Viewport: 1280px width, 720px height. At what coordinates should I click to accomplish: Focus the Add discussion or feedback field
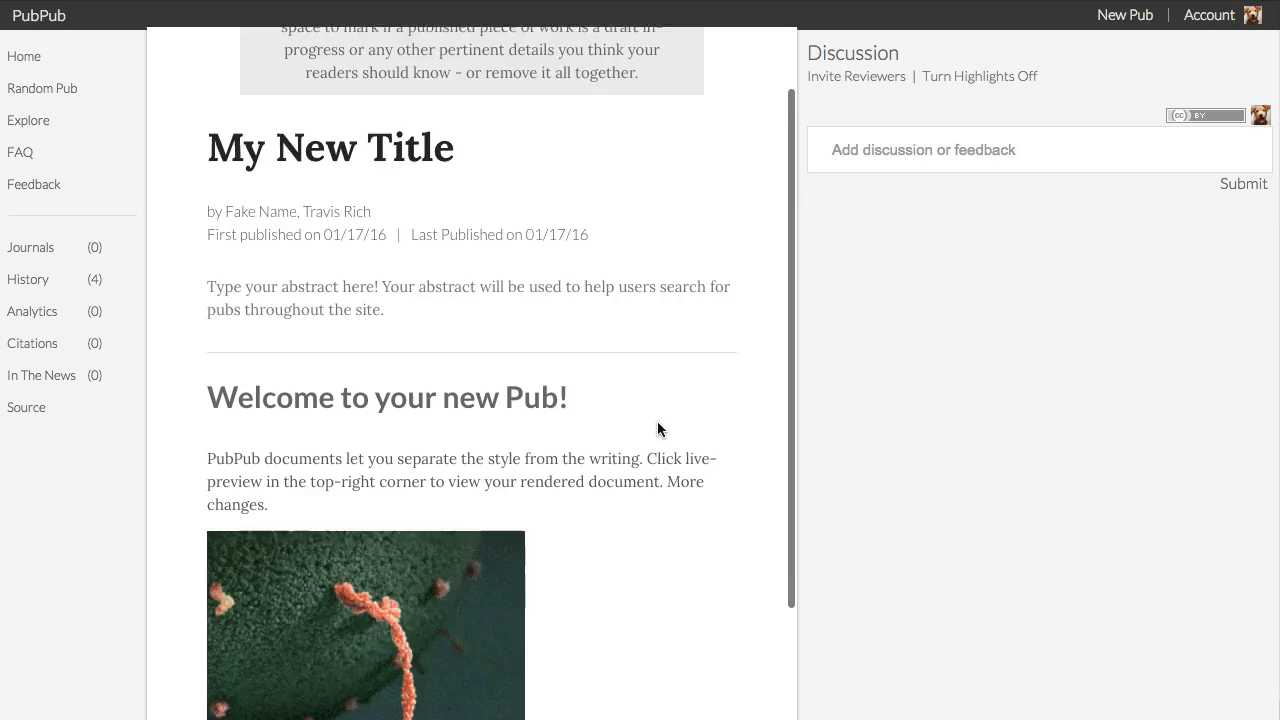[x=1039, y=150]
